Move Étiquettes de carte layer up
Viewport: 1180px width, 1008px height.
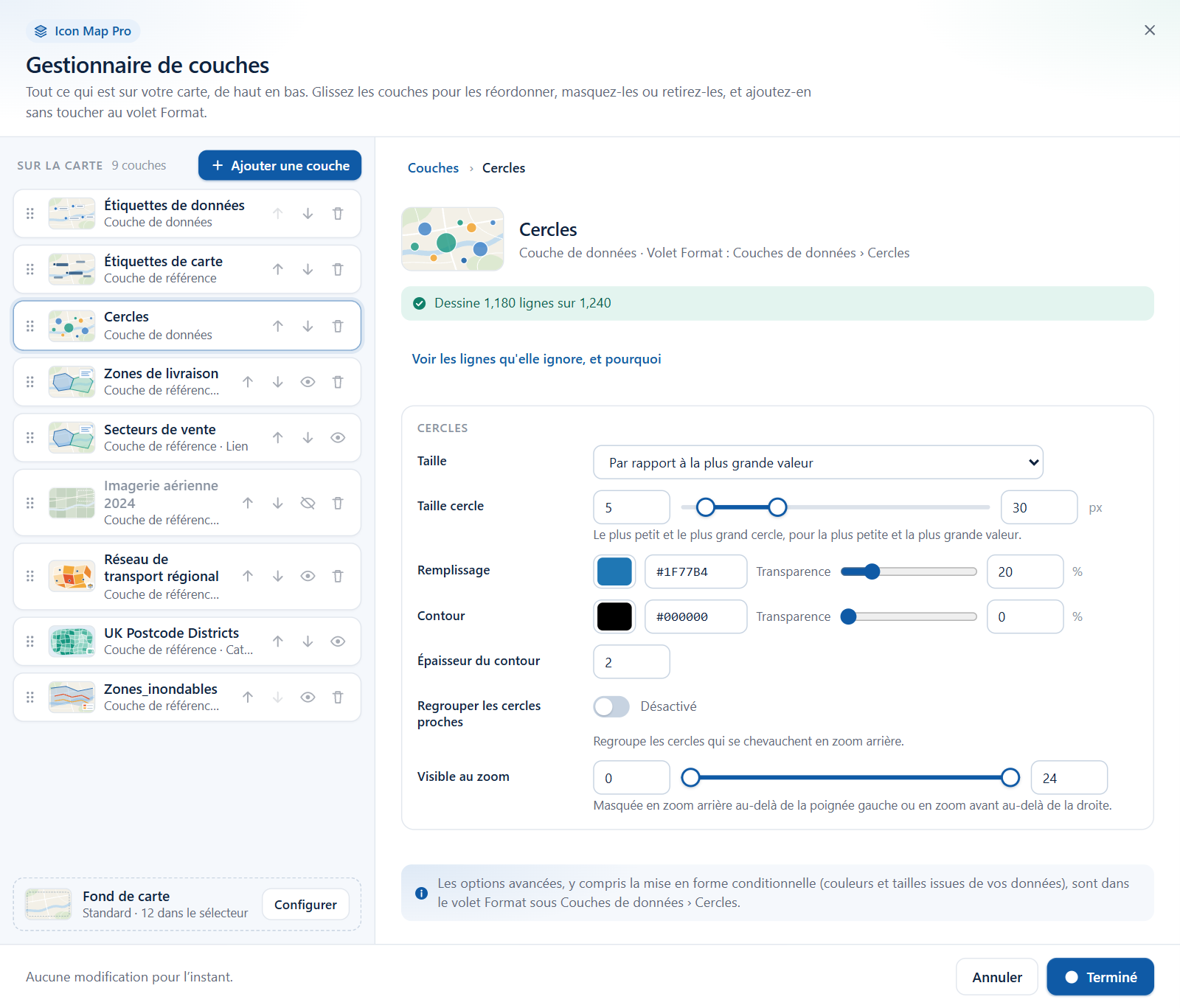click(x=278, y=270)
